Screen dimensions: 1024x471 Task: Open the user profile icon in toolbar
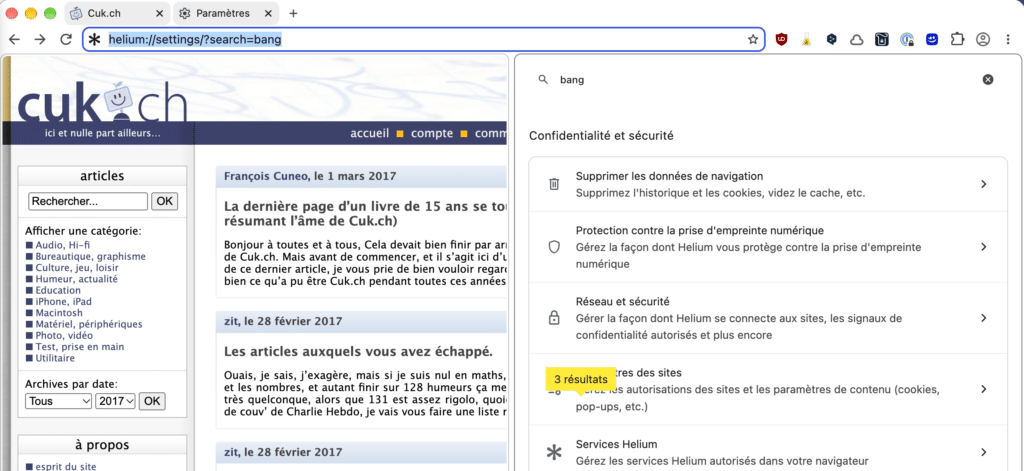point(983,40)
